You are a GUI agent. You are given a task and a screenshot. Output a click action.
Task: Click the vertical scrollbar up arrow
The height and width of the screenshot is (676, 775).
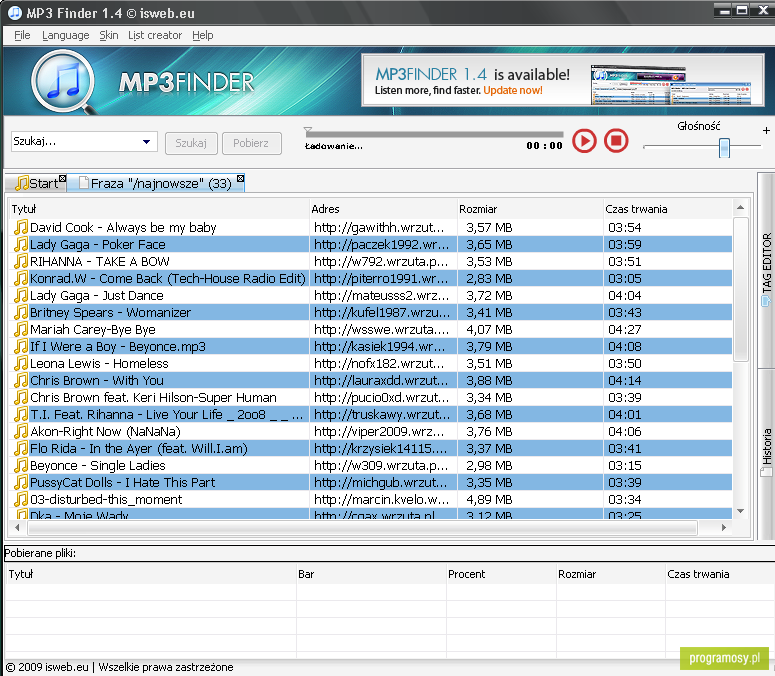click(x=740, y=208)
